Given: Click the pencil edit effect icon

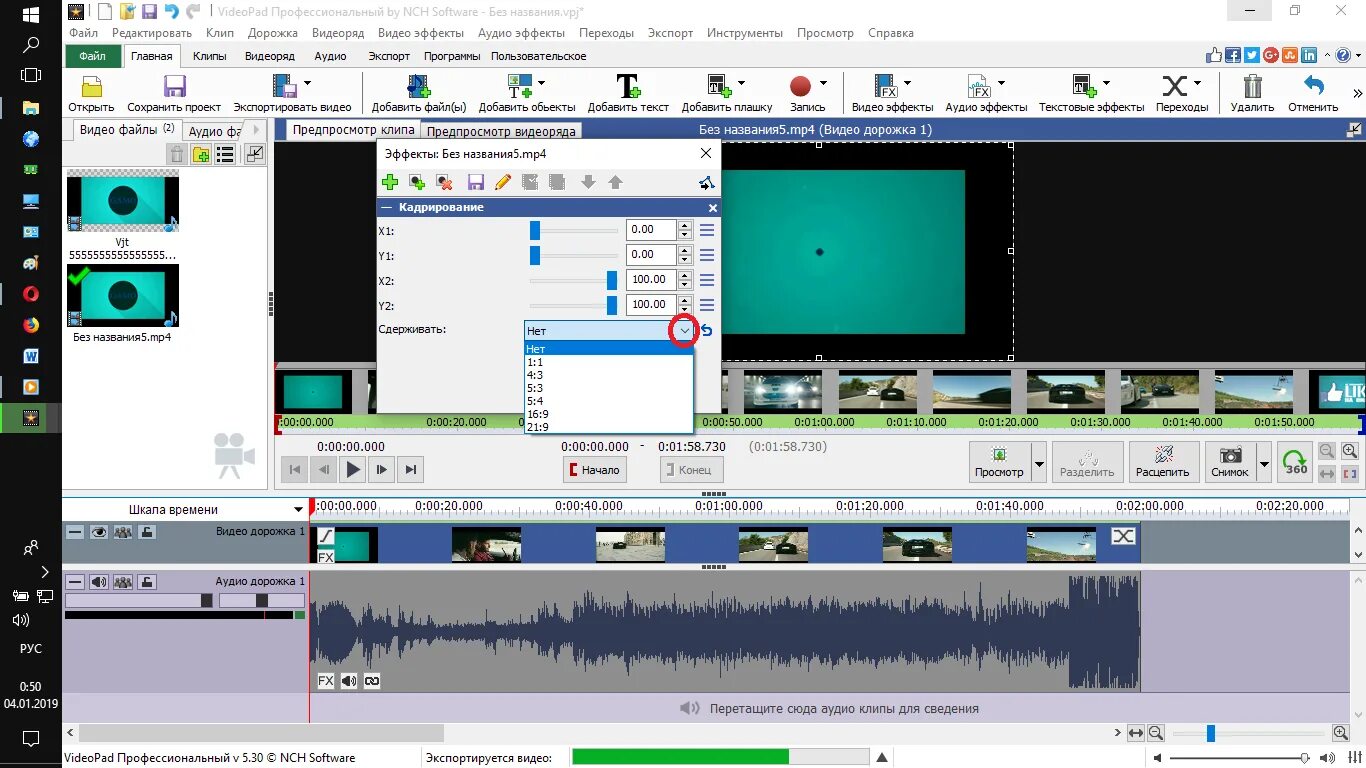Looking at the screenshot, I should [x=503, y=182].
